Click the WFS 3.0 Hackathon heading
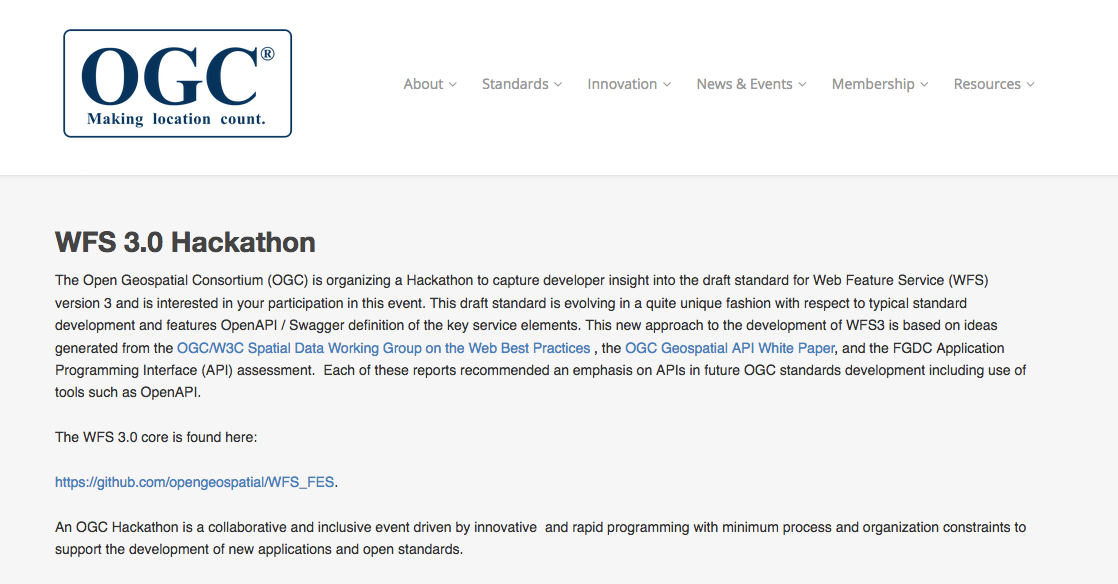The height and width of the screenshot is (584, 1118). [185, 242]
